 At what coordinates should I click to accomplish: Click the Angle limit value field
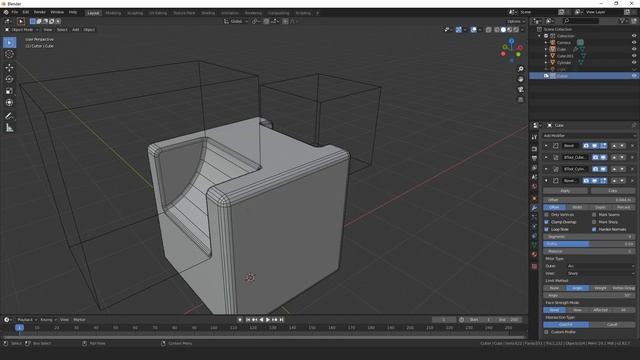589,296
